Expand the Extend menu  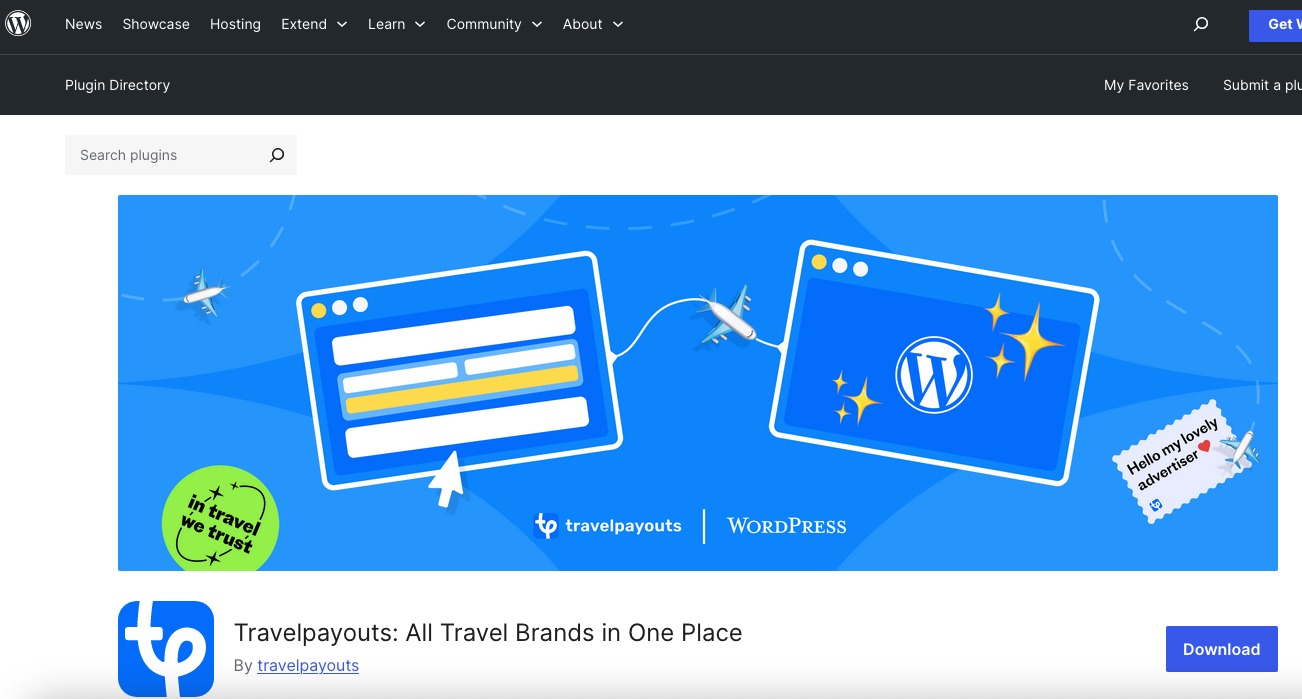314,24
